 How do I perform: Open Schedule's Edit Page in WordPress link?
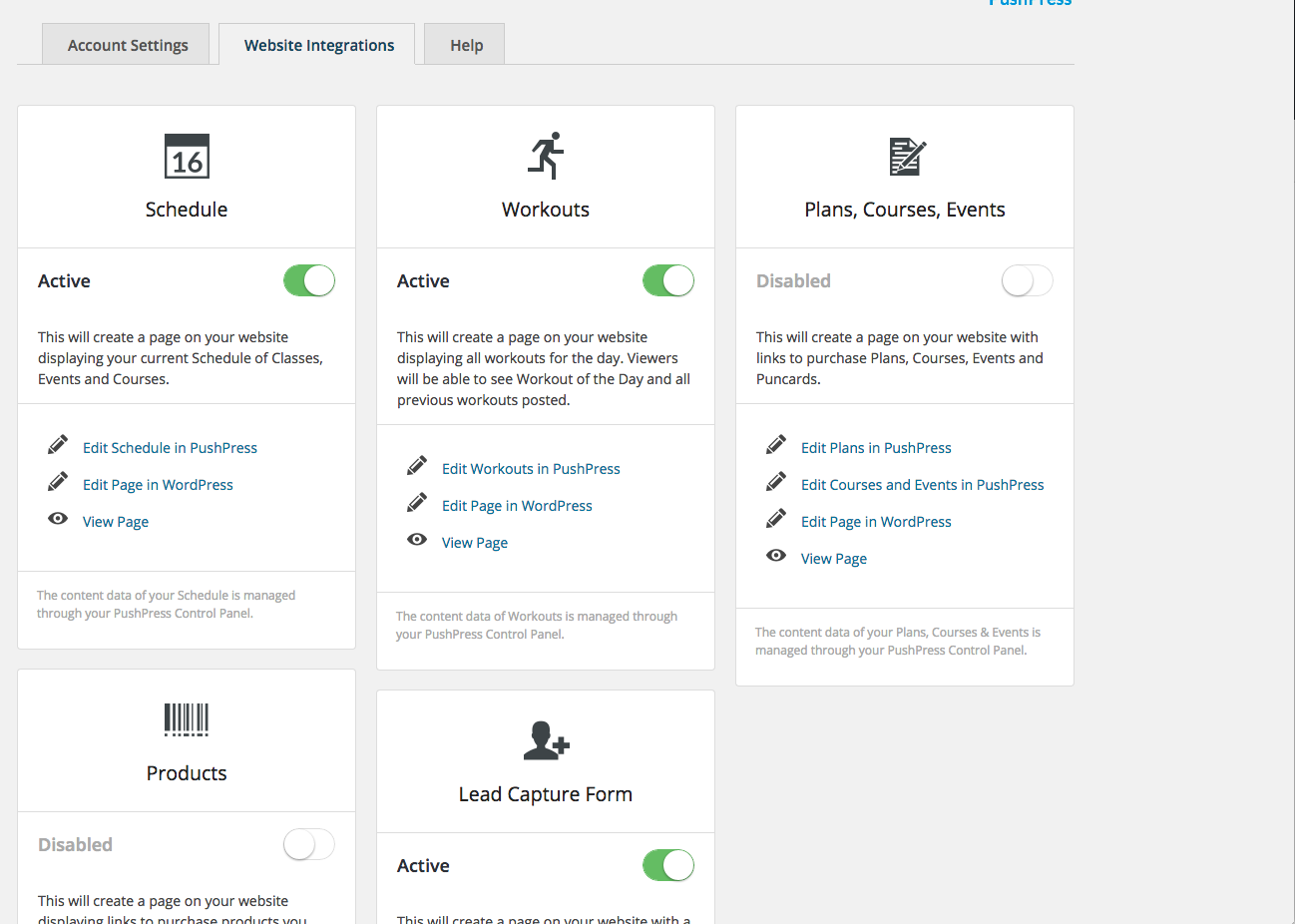click(x=158, y=485)
